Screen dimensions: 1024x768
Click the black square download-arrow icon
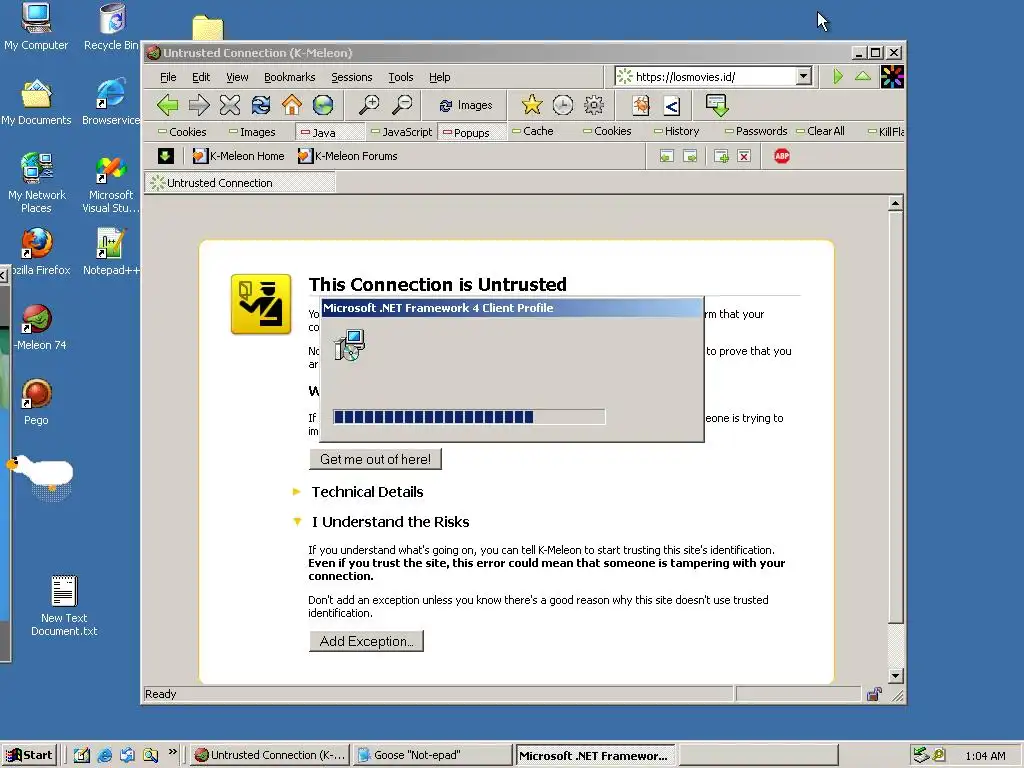click(165, 155)
